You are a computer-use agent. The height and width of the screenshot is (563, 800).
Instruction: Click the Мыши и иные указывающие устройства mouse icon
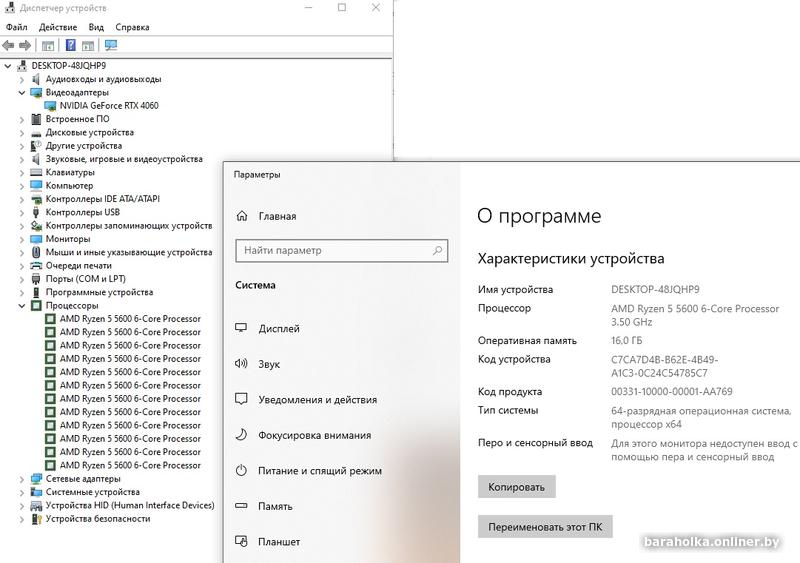(36, 252)
